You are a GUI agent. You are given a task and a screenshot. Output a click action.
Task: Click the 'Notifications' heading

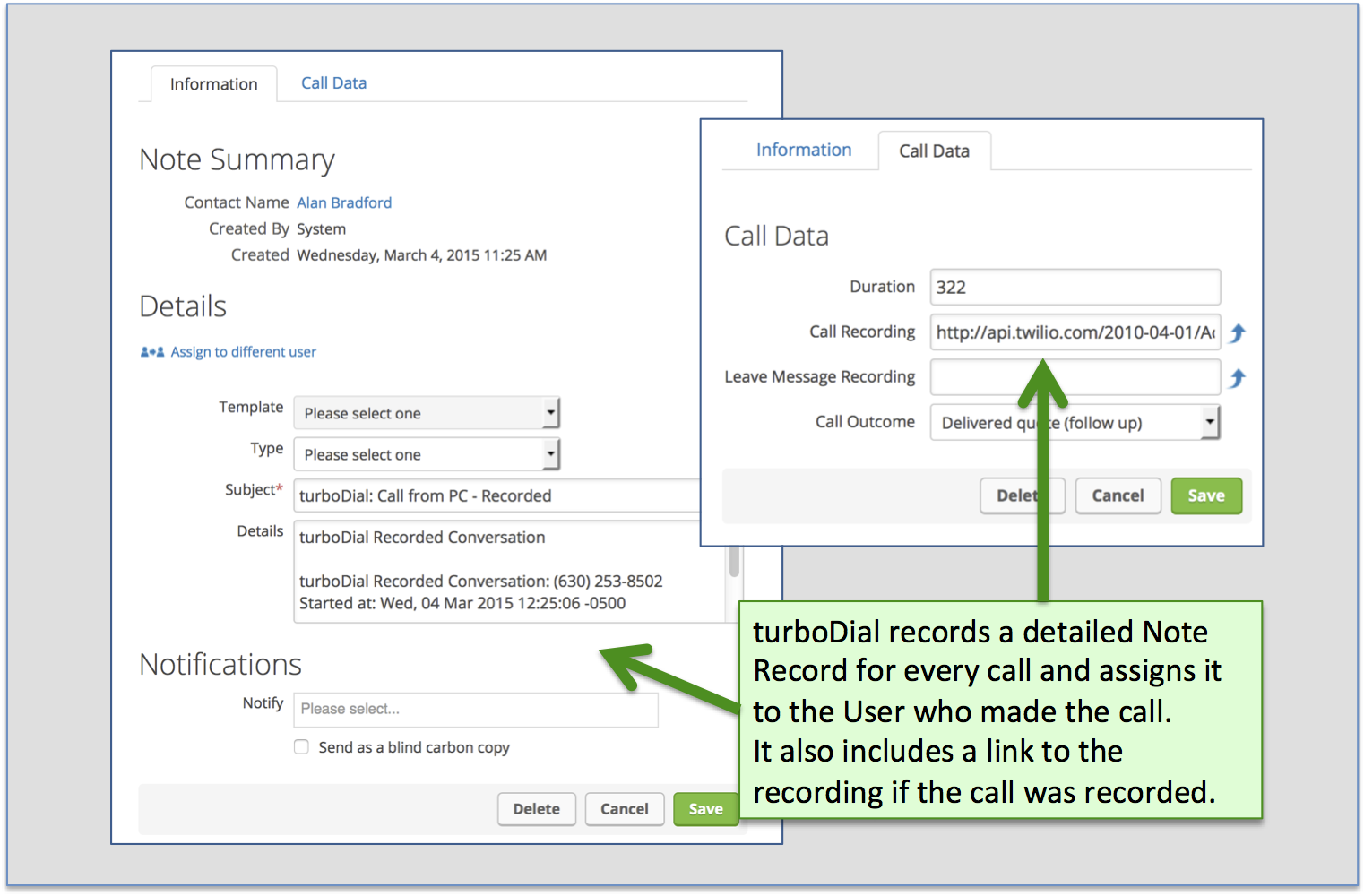coord(220,665)
